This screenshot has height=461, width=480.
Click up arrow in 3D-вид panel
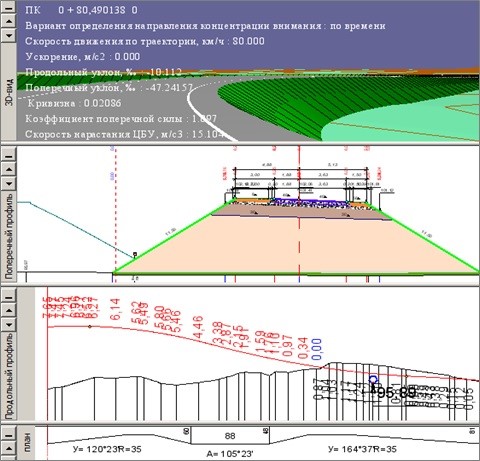(9, 21)
